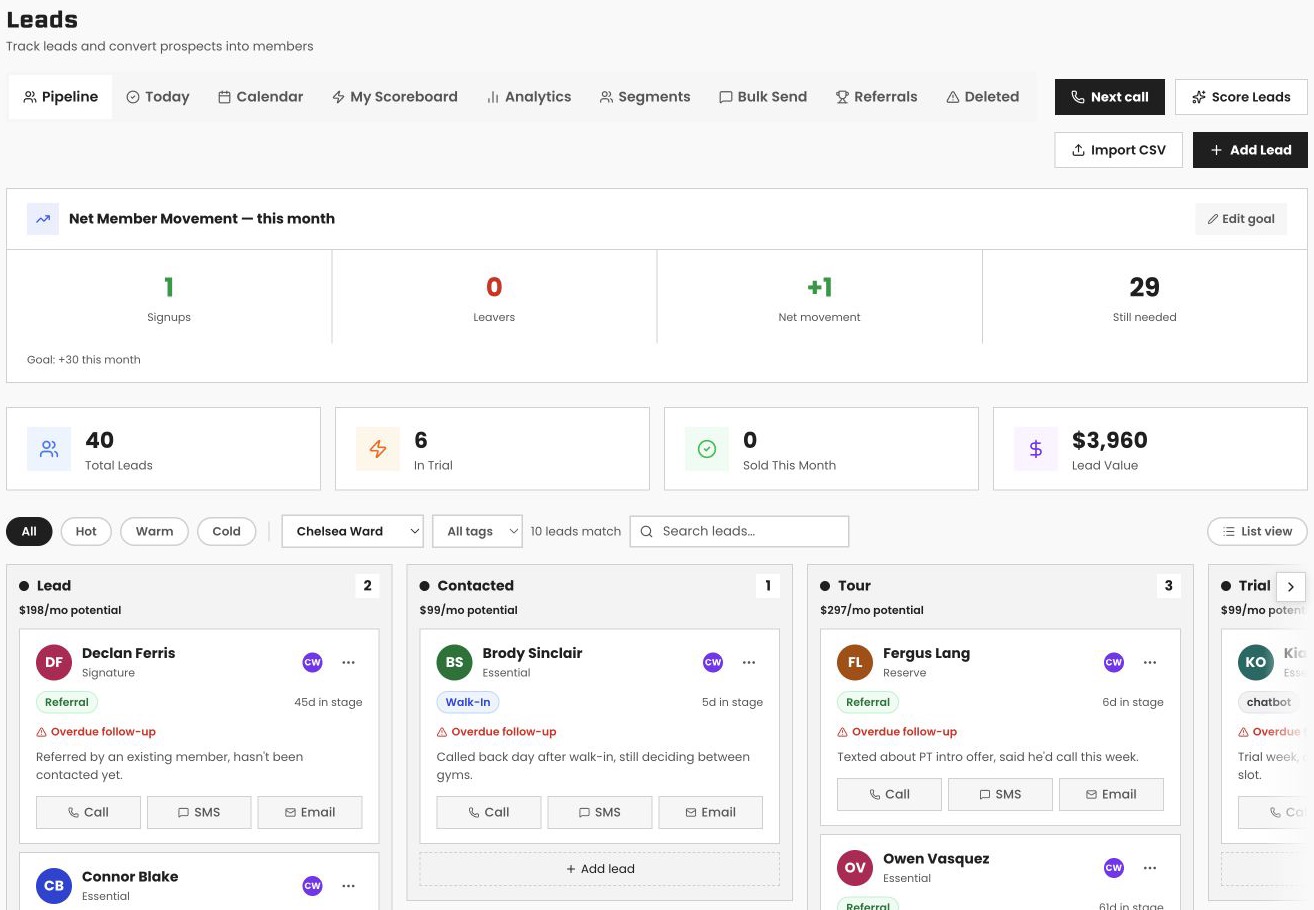Open the three-dot menu on Owen Vasquez card

click(x=1150, y=868)
